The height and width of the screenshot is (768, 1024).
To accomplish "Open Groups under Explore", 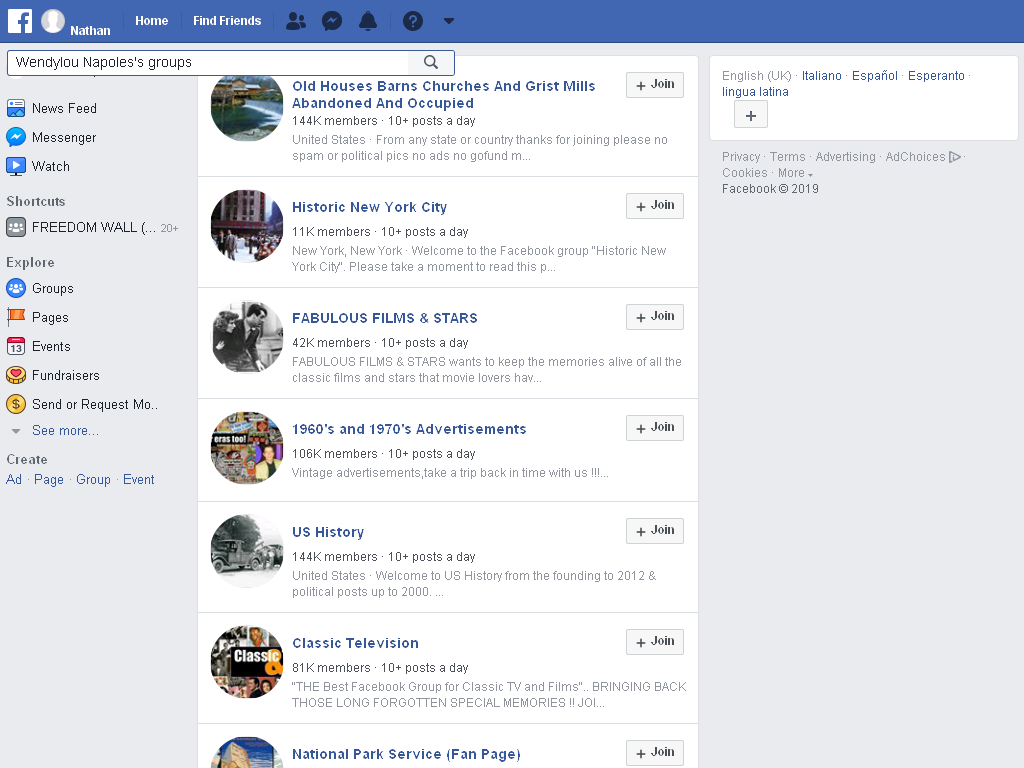I will click(53, 289).
